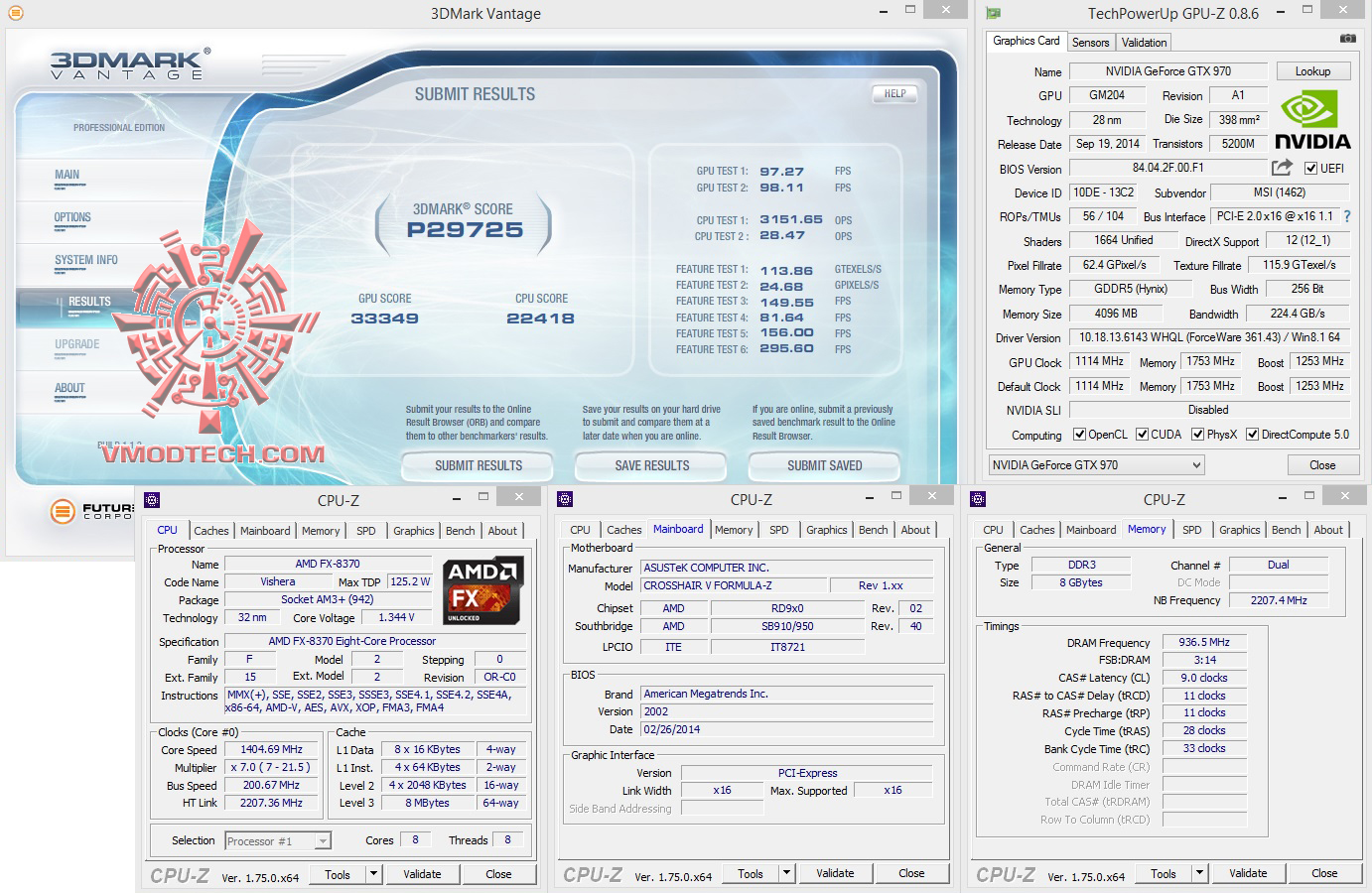
Task: Toggle the PhysX computing checkbox
Action: tap(1197, 434)
